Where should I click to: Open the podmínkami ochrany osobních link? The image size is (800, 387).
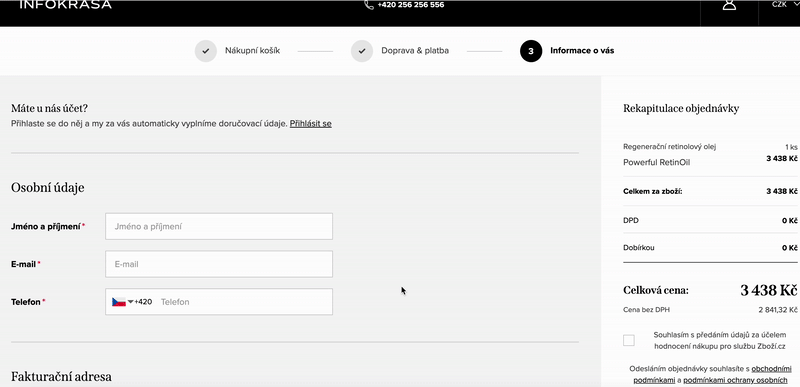(736, 380)
